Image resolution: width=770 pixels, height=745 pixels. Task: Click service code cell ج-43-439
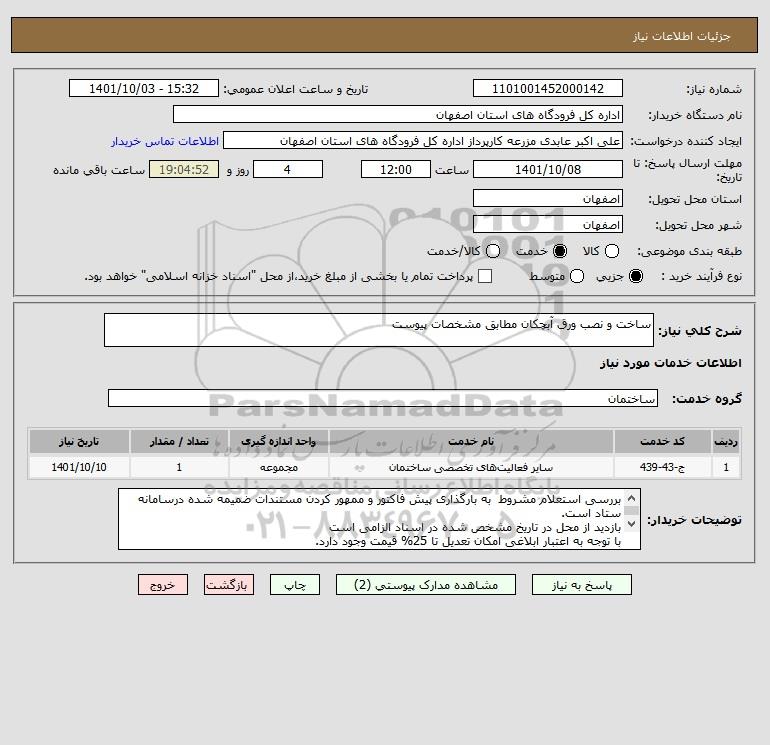[662, 467]
